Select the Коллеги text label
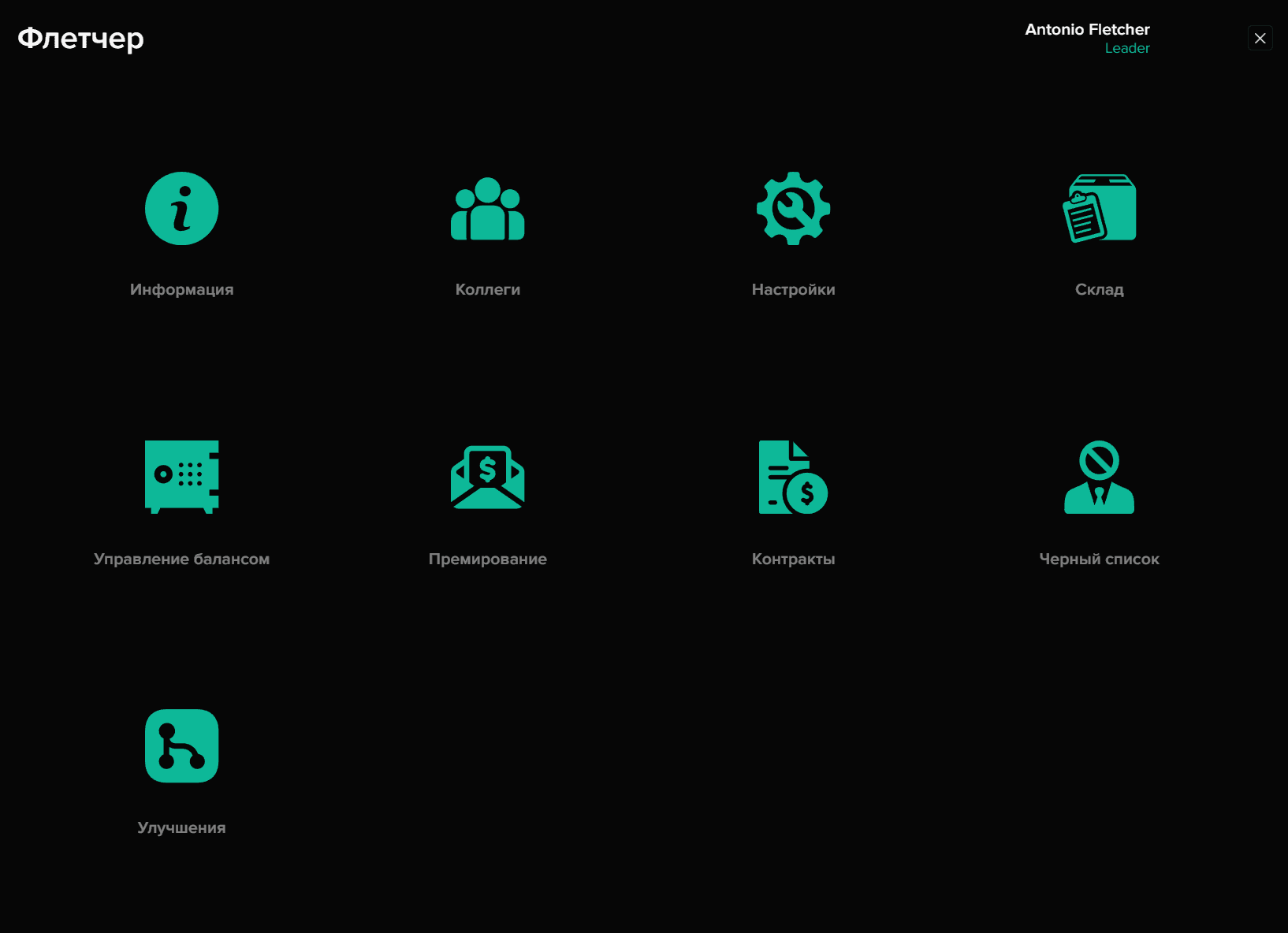Screen dimensions: 1288x933 (x=487, y=289)
